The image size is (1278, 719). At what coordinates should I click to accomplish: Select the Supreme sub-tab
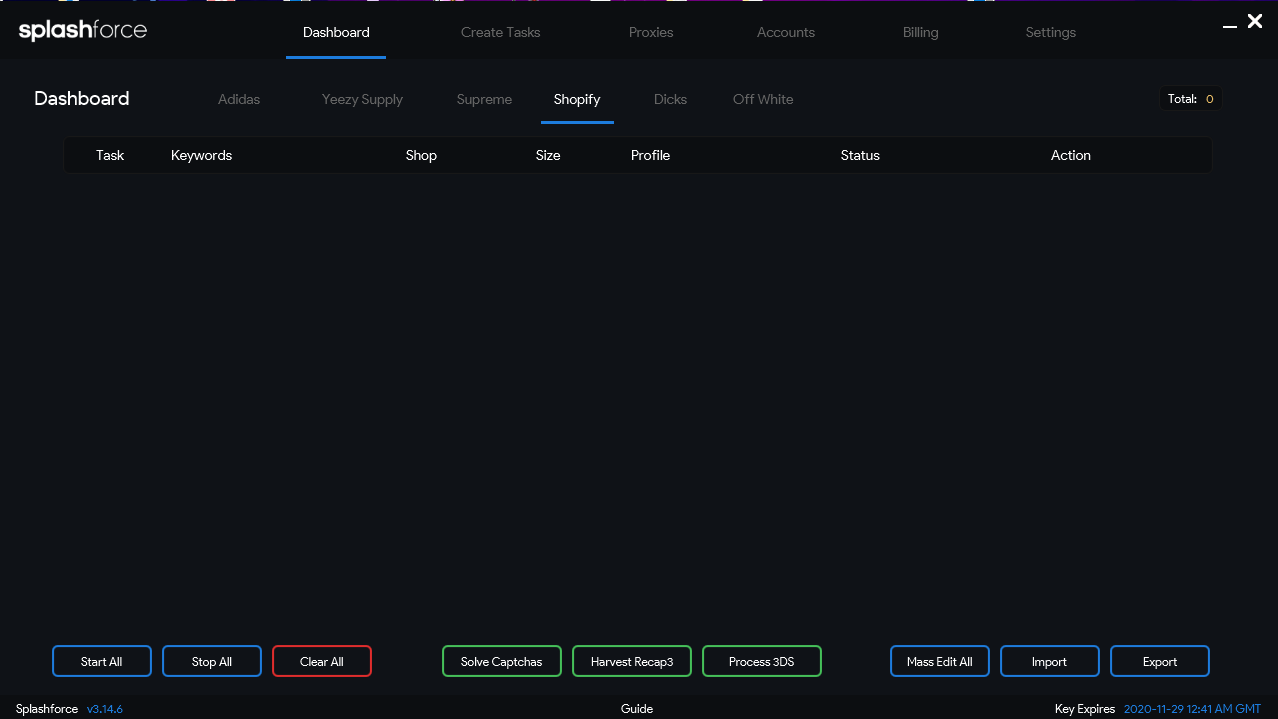[484, 99]
